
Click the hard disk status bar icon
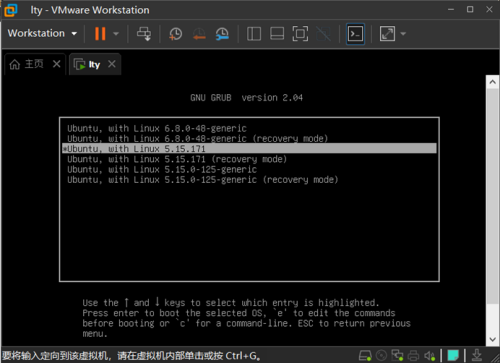point(365,356)
